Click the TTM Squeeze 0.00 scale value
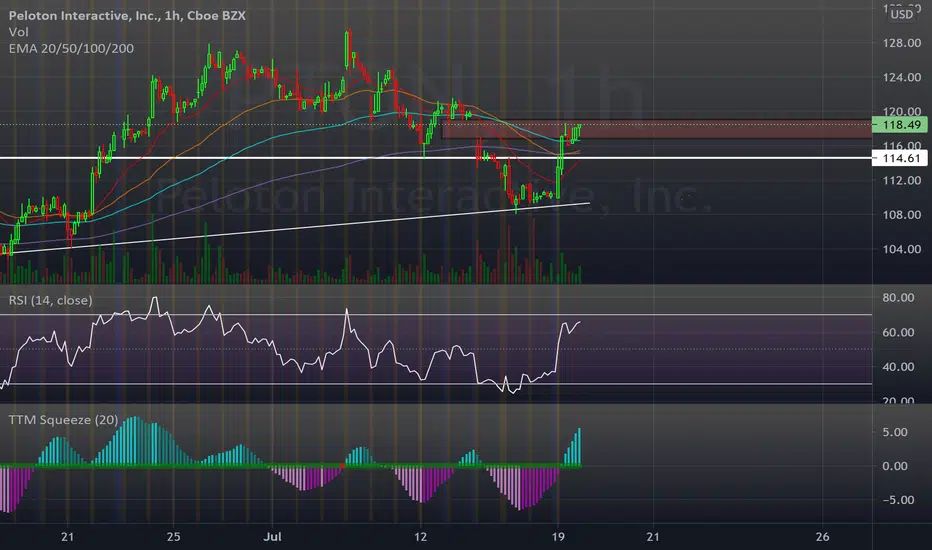The width and height of the screenshot is (932, 550). pyautogui.click(x=895, y=466)
